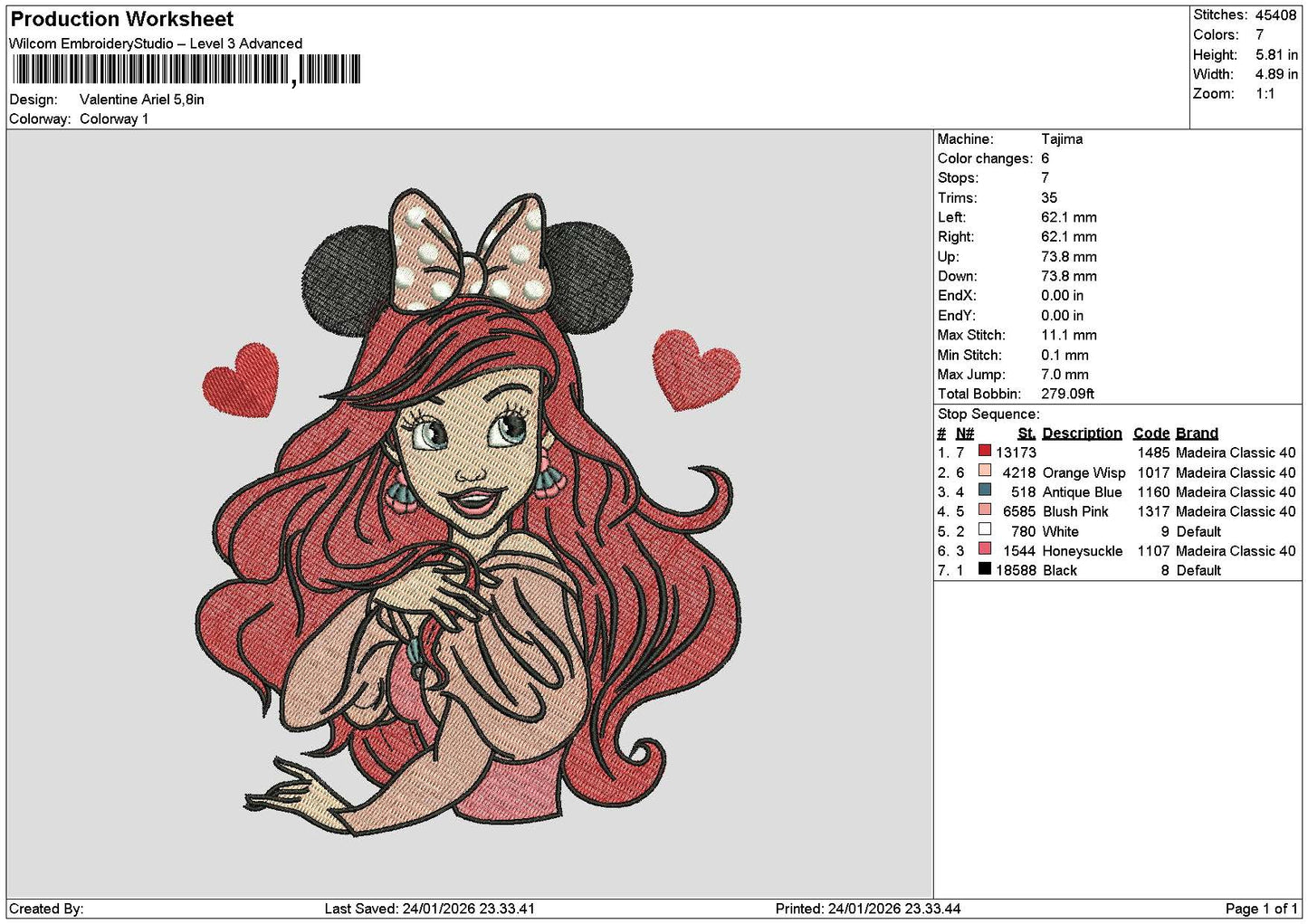Screen dimensions: 1308x924
Task: Click the Max Jump value 7.0 mm
Action: coord(1065,375)
